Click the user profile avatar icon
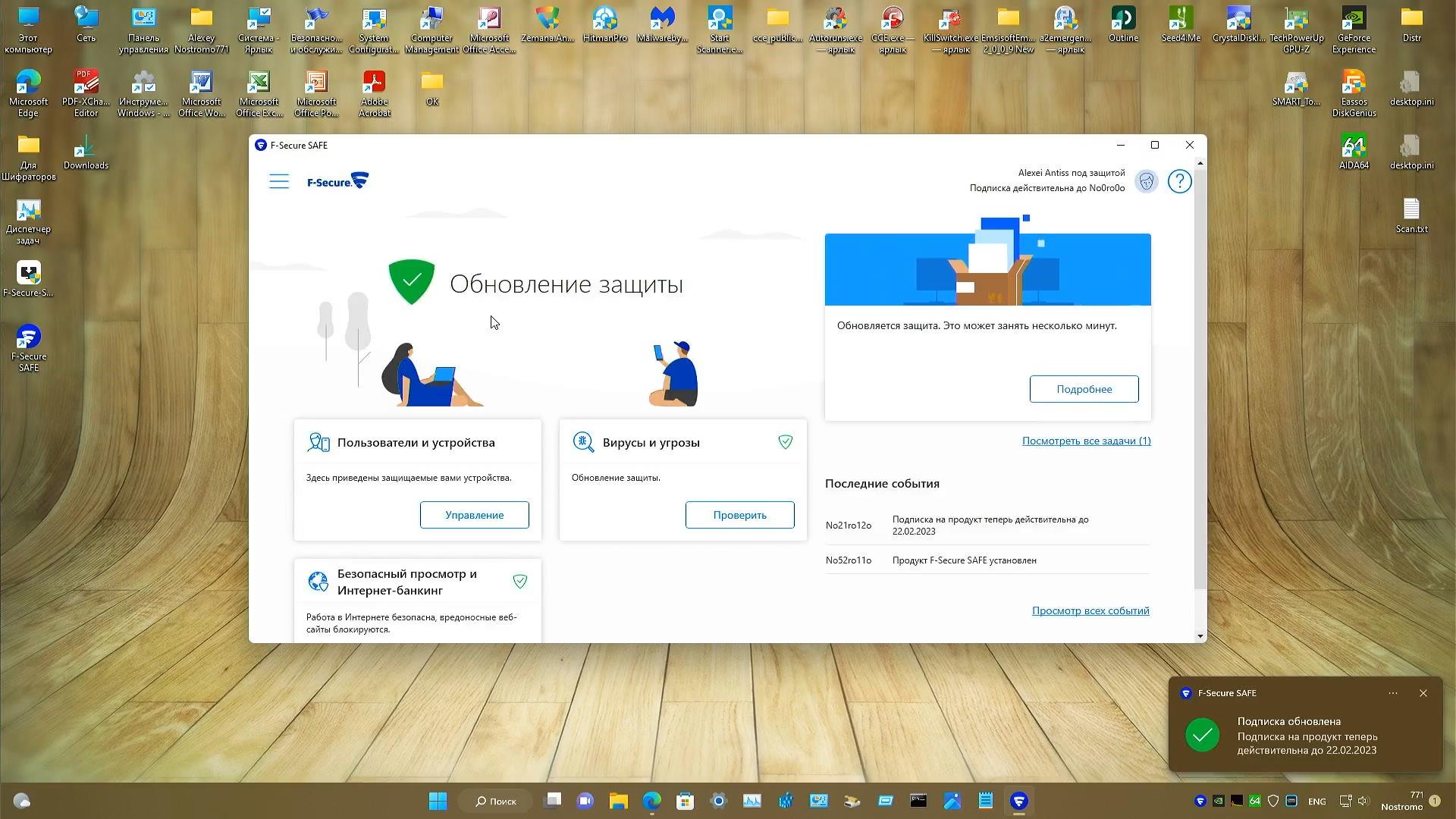This screenshot has width=1456, height=819. (x=1146, y=181)
